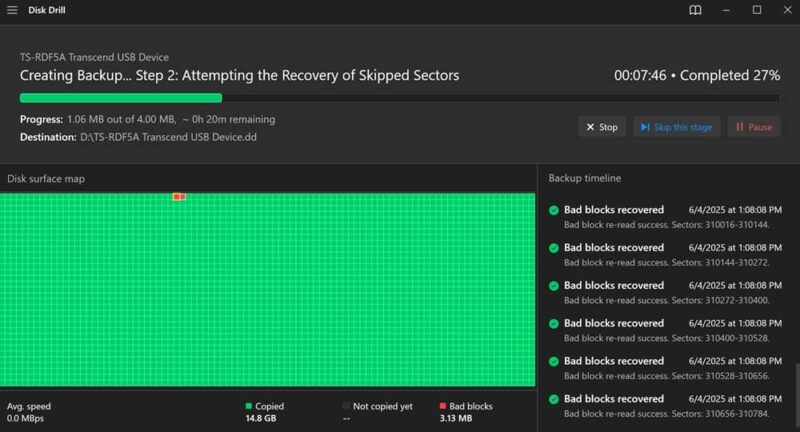Maximize the Disk Drill window

(757, 10)
